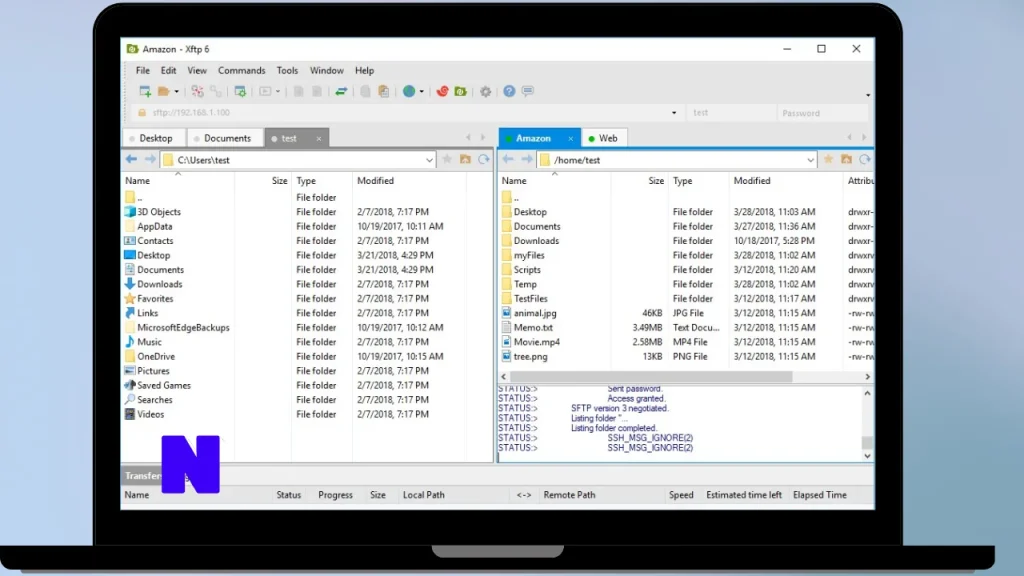The image size is (1024, 576).
Task: Close the local test tab
Action: [x=319, y=138]
